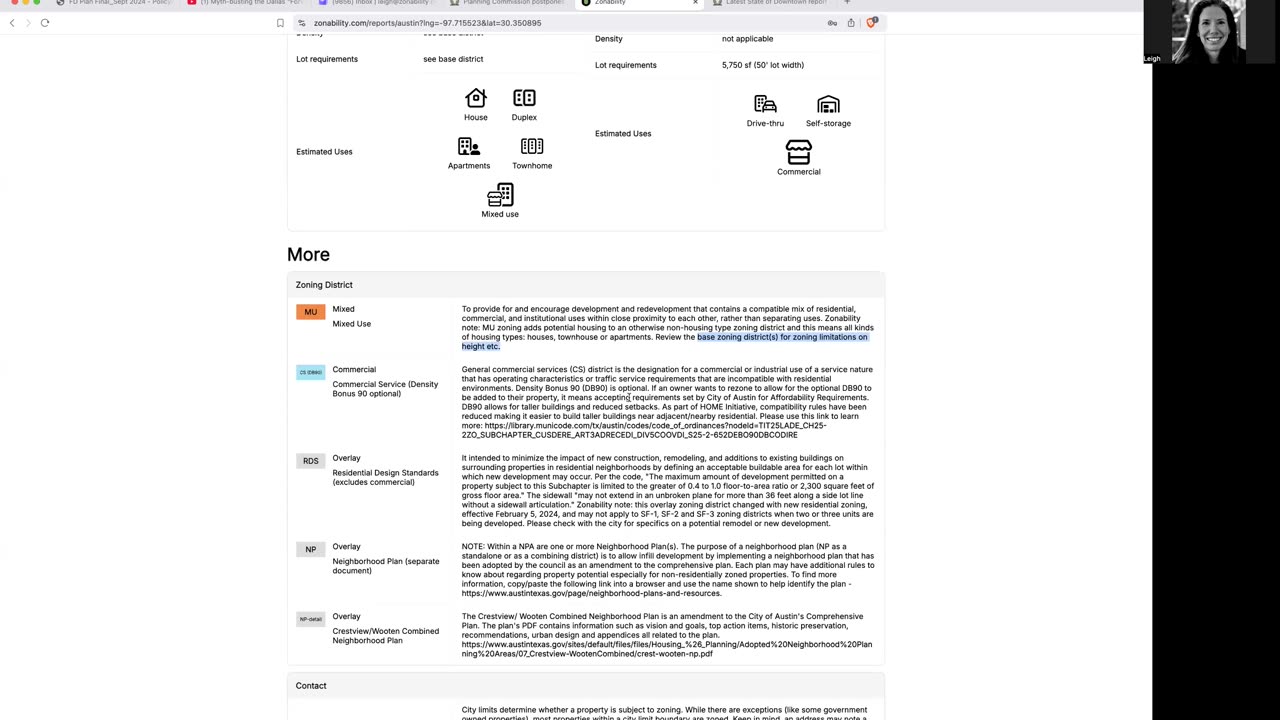Go forward using the browser forward arrow

[x=27, y=23]
